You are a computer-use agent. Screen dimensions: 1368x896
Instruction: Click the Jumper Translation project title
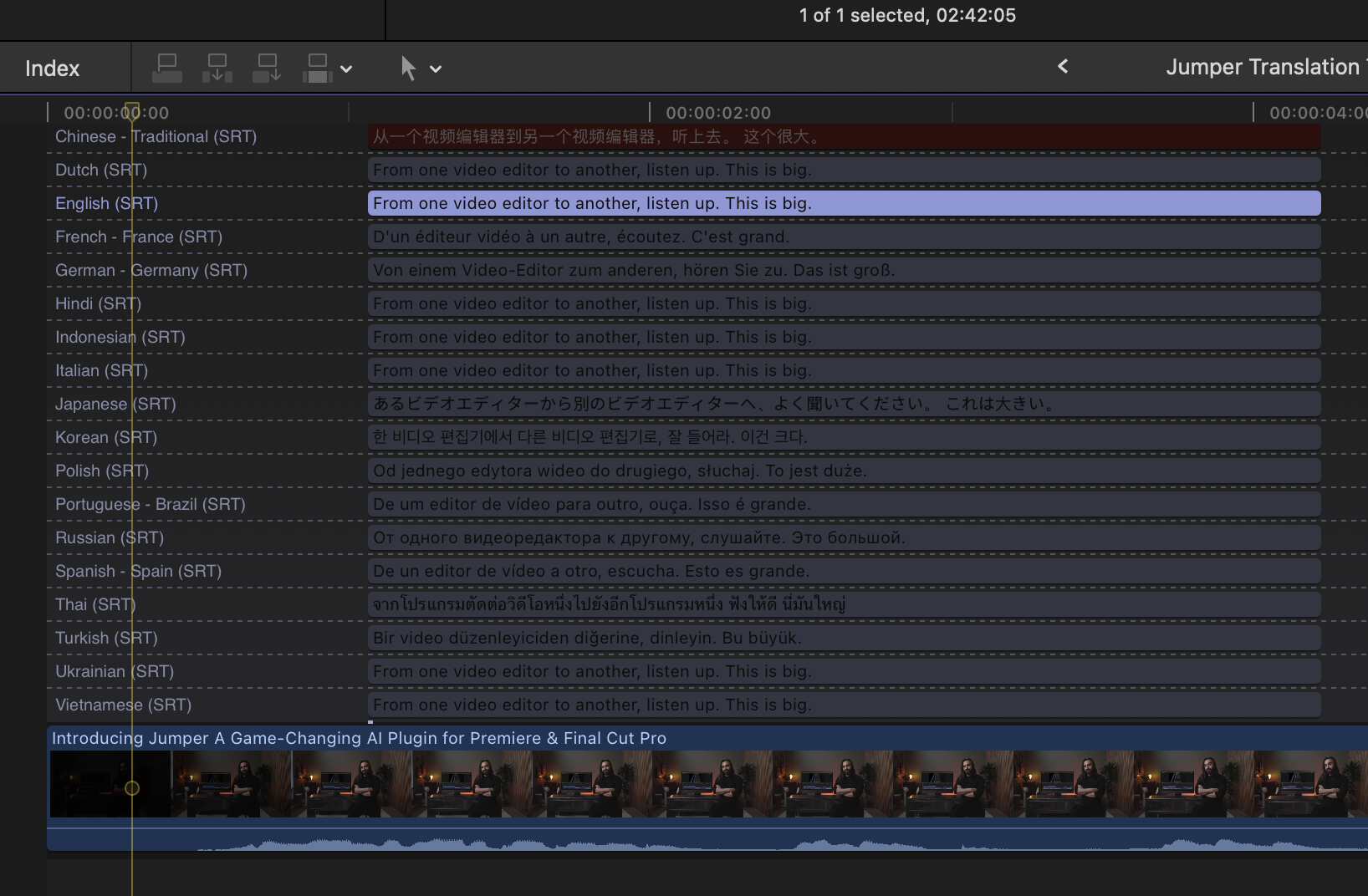tap(1262, 67)
